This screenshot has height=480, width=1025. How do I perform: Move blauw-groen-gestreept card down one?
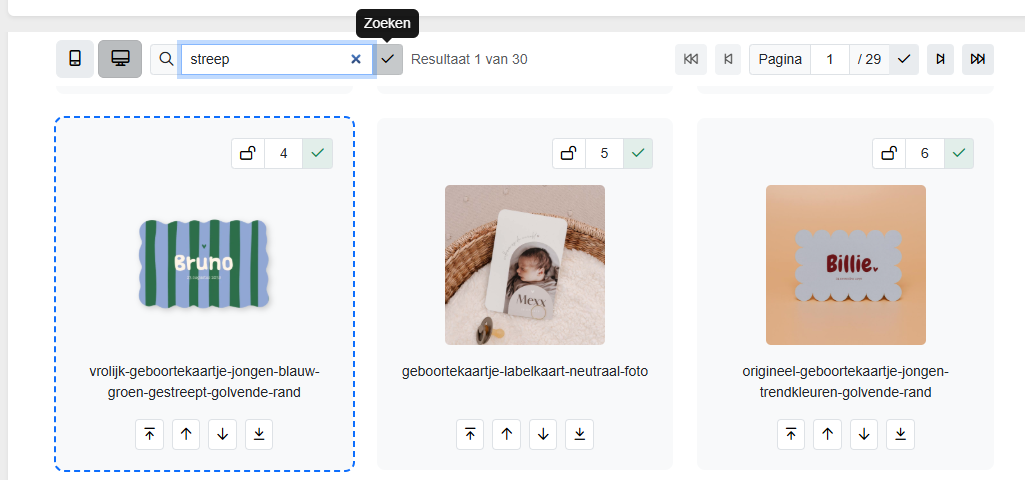pos(222,434)
